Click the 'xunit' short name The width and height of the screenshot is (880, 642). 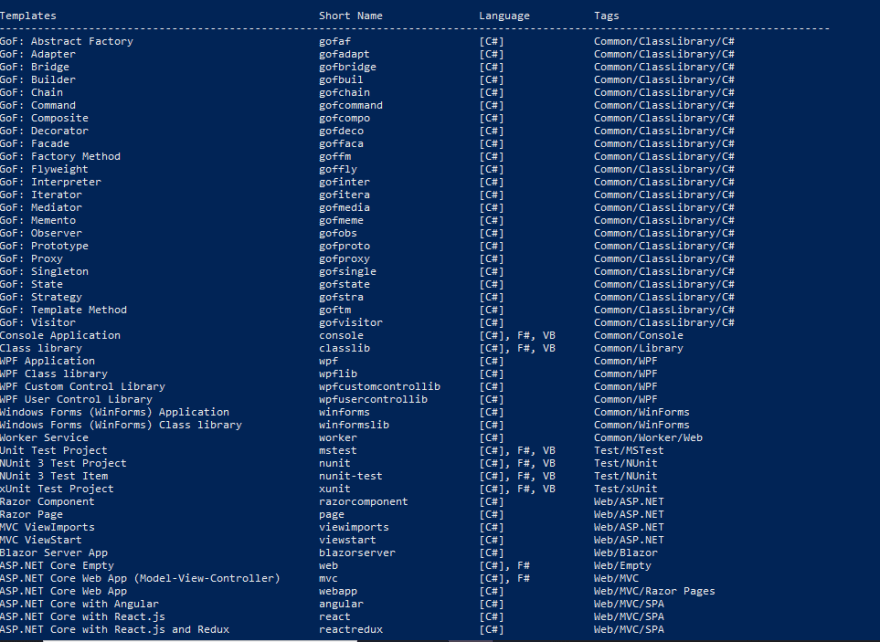coord(335,489)
